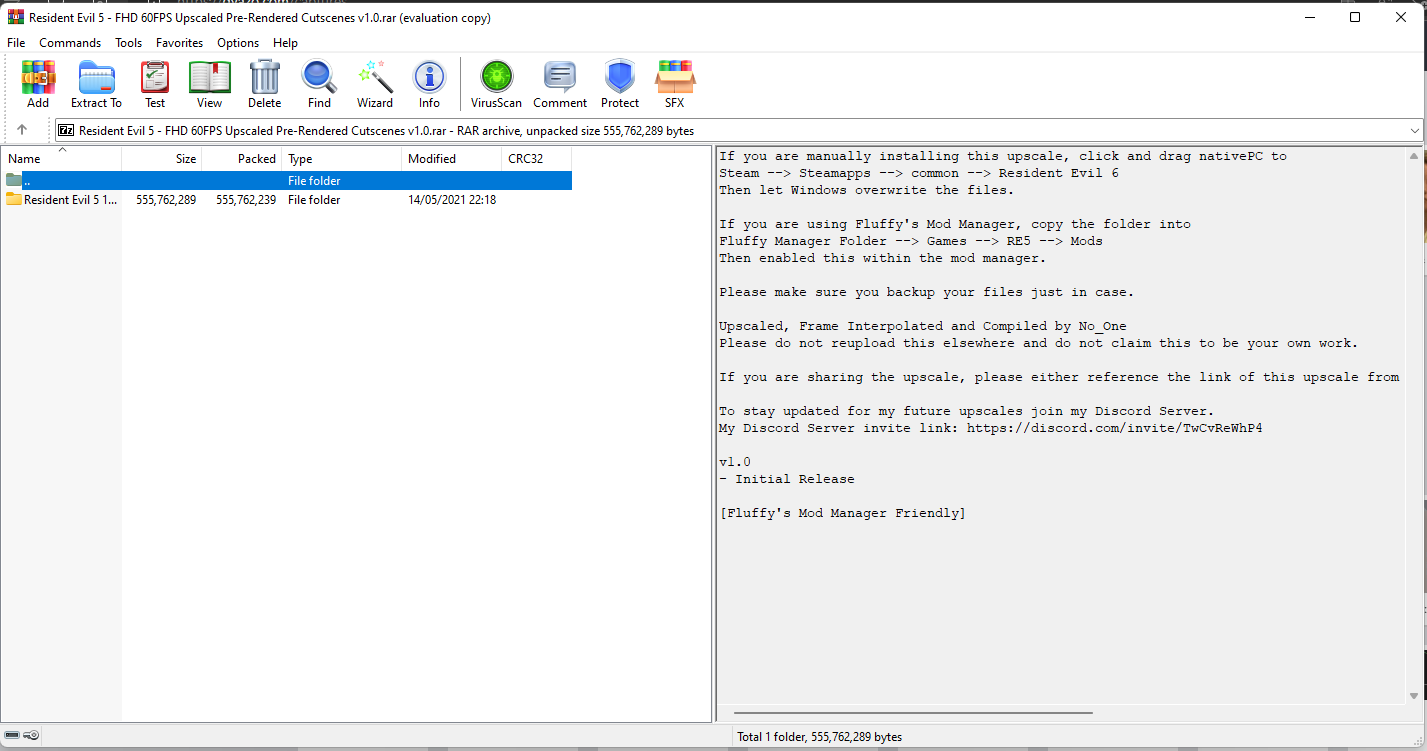Click size value 555,762,289 in file row

pos(166,200)
